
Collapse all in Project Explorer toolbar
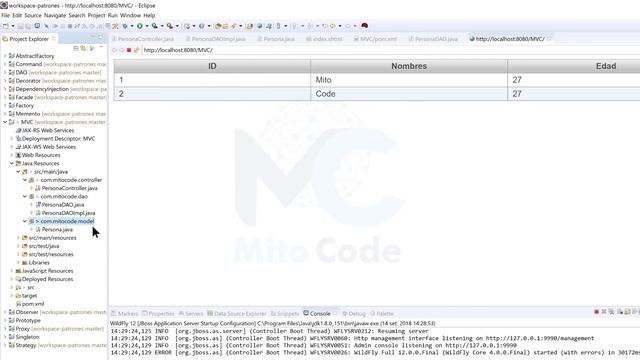pyautogui.click(x=76, y=48)
